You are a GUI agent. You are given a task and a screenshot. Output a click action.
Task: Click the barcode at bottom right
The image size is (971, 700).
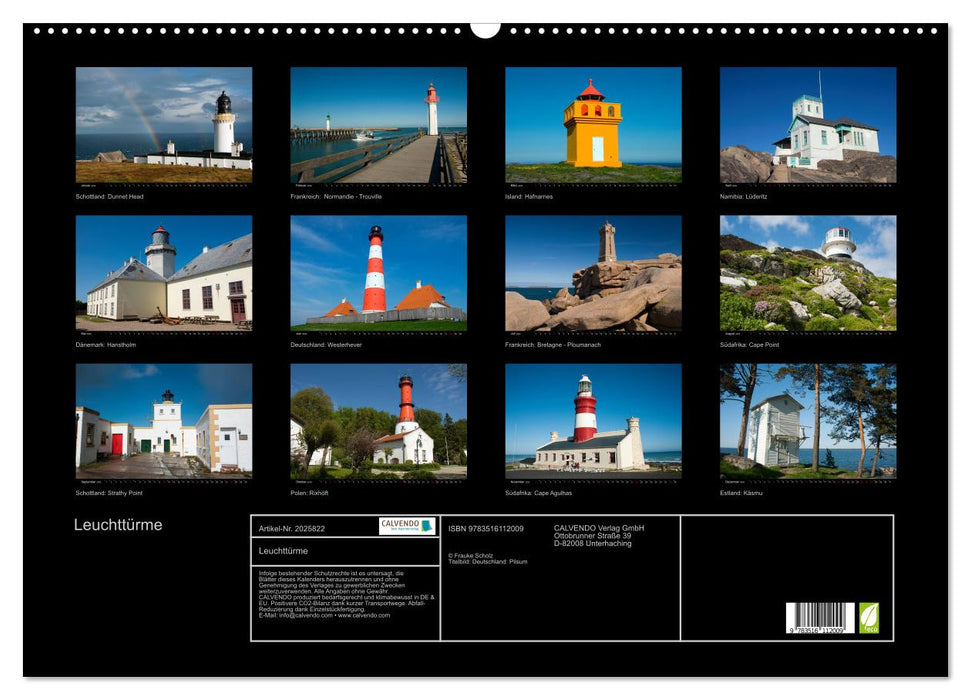[x=819, y=619]
